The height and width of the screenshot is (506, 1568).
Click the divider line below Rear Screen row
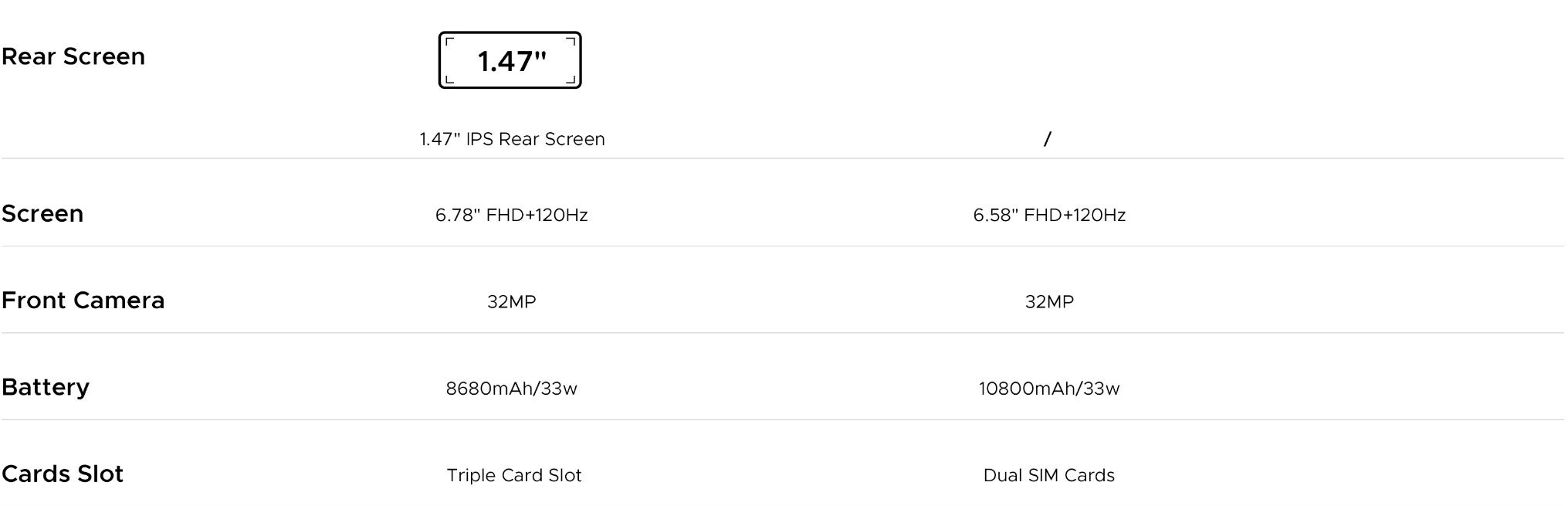pos(783,158)
